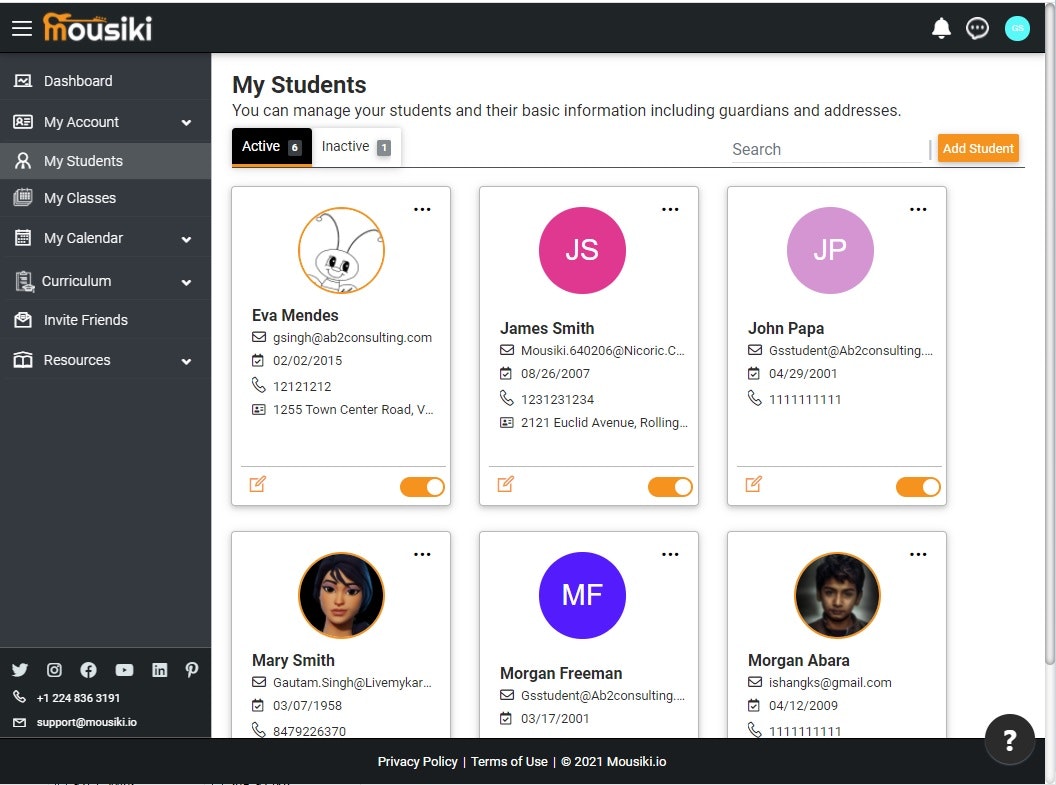1056x785 pixels.
Task: Open chat messages icon
Action: [x=977, y=28]
